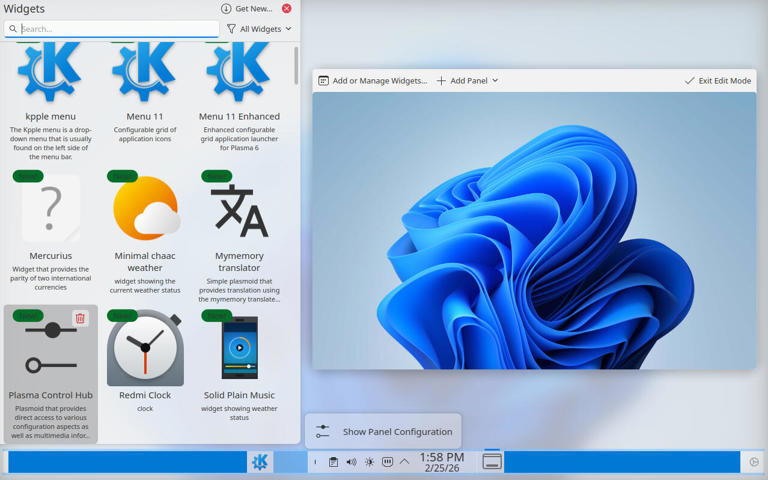Uninstall Plasma Control Hub via trash icon

point(80,318)
